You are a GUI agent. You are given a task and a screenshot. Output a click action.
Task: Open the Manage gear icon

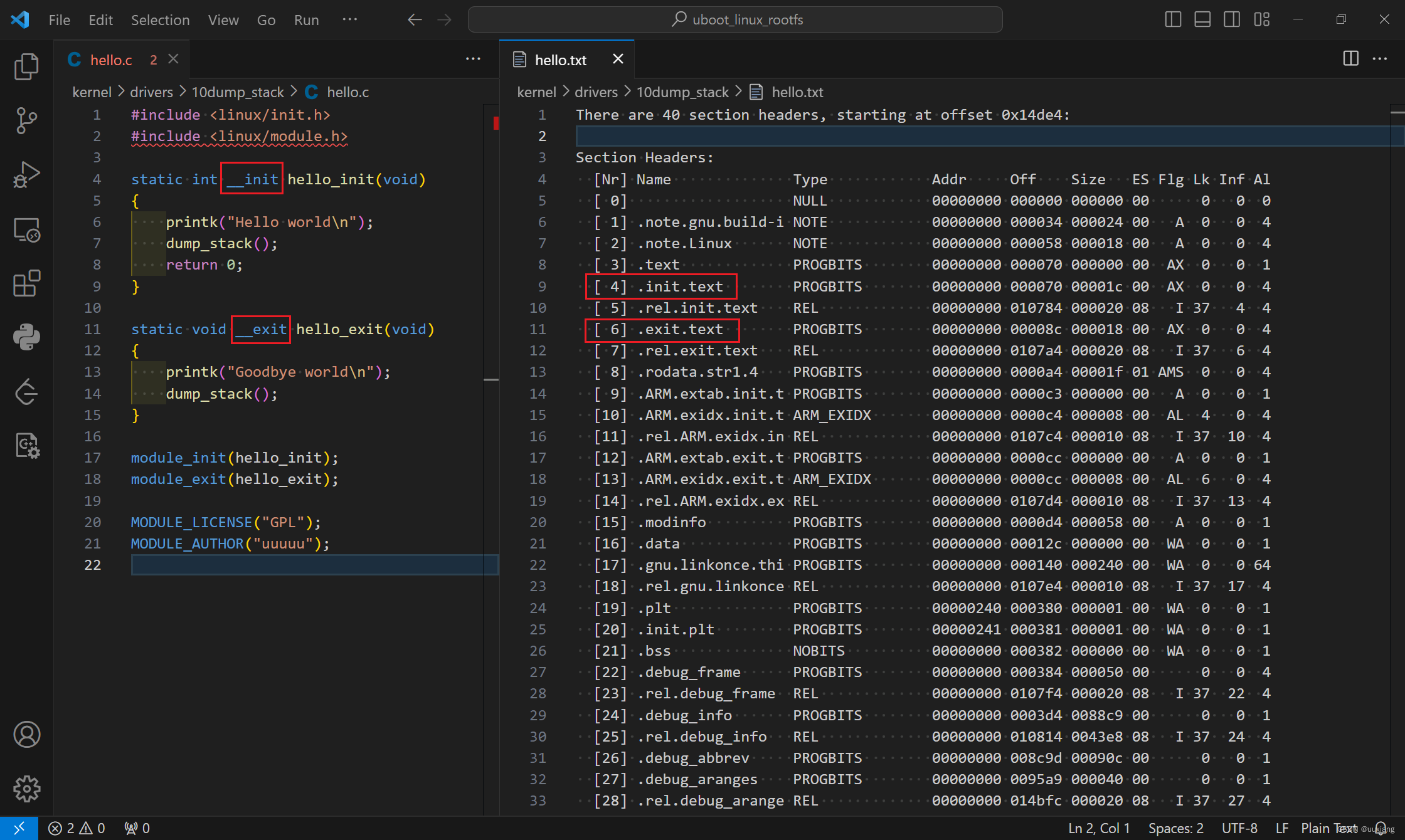(26, 789)
